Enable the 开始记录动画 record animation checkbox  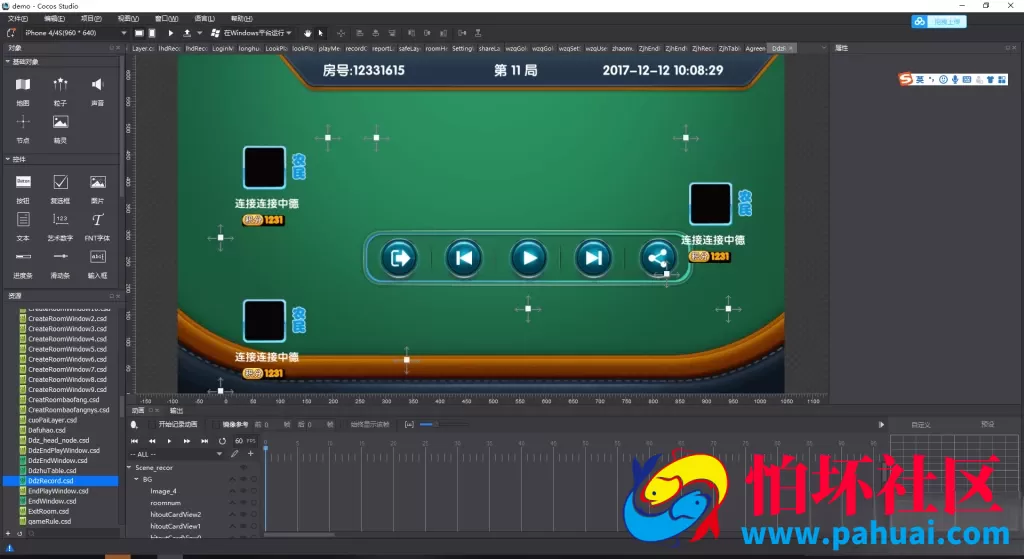click(x=152, y=424)
